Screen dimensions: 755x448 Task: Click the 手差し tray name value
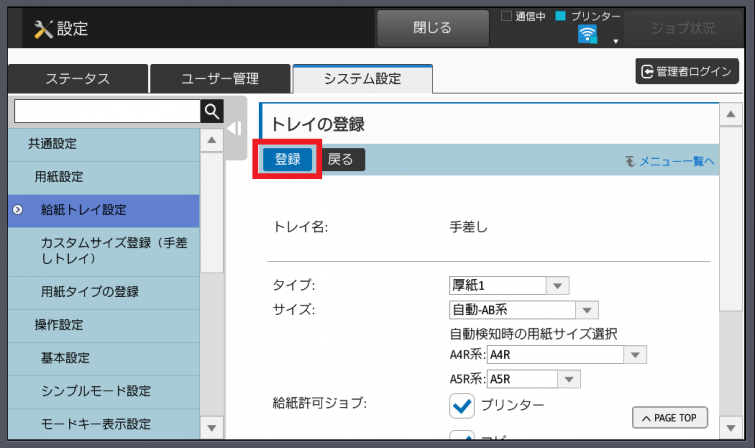(469, 227)
